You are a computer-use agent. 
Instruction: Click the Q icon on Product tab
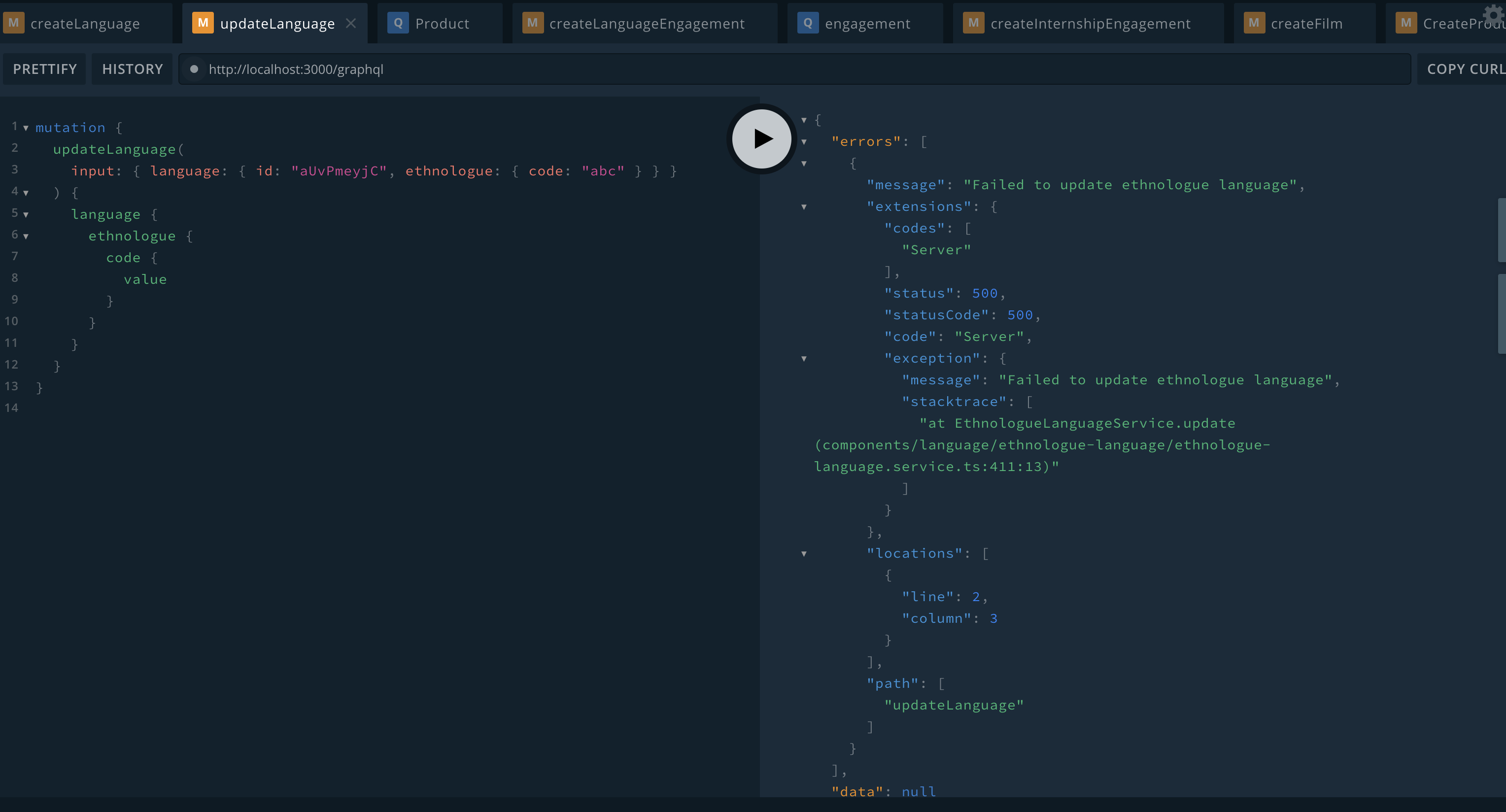pyautogui.click(x=398, y=23)
